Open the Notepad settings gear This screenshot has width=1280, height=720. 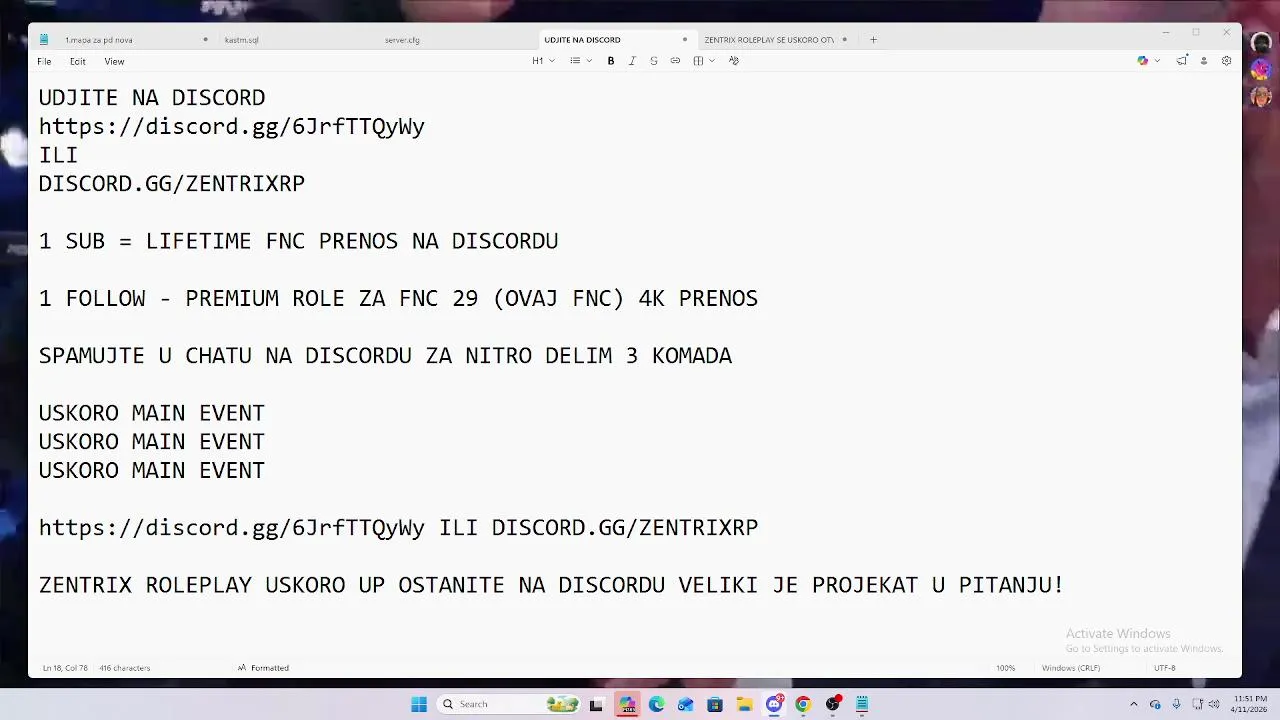click(1226, 61)
